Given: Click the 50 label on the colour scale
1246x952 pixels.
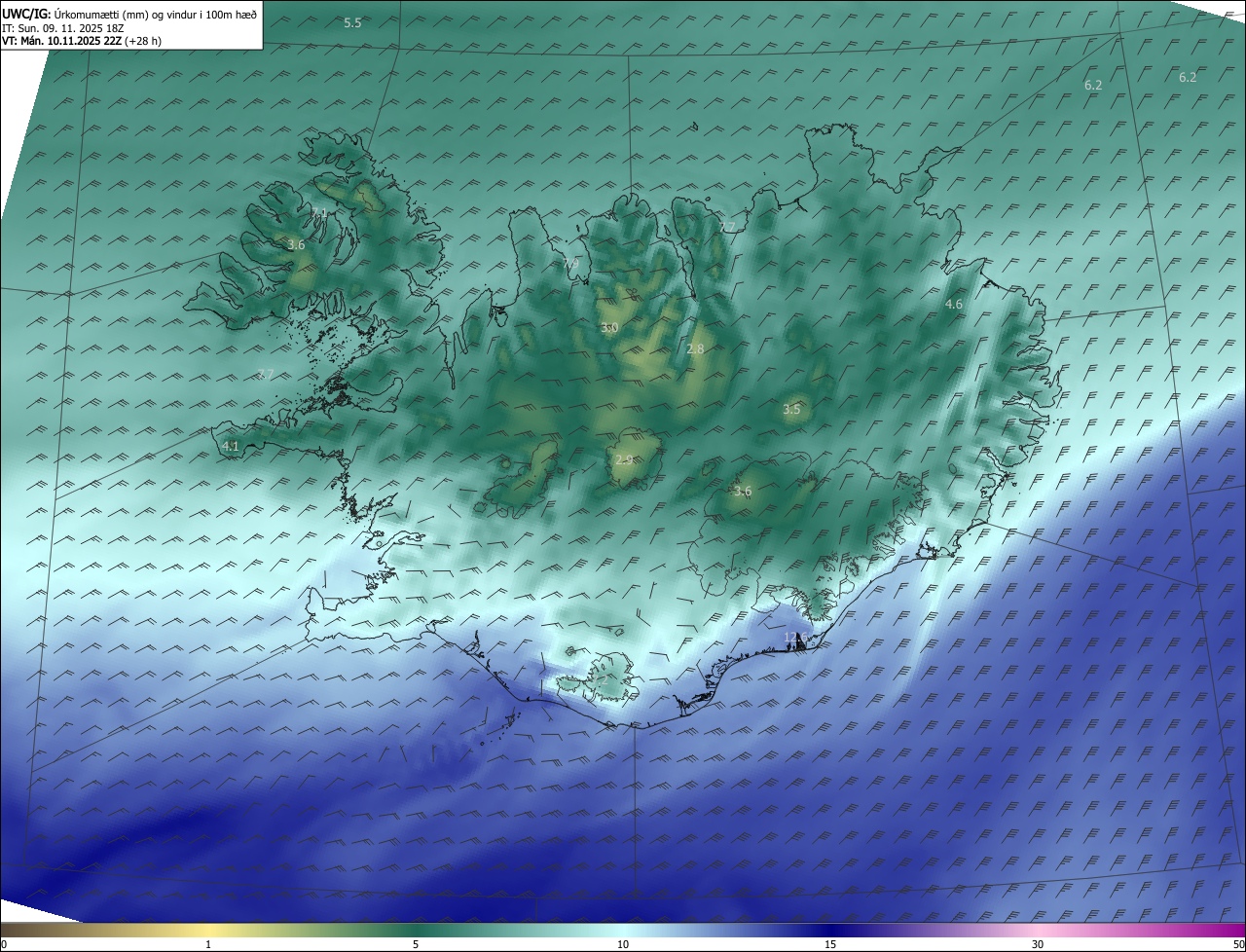Looking at the screenshot, I should coord(1238,944).
